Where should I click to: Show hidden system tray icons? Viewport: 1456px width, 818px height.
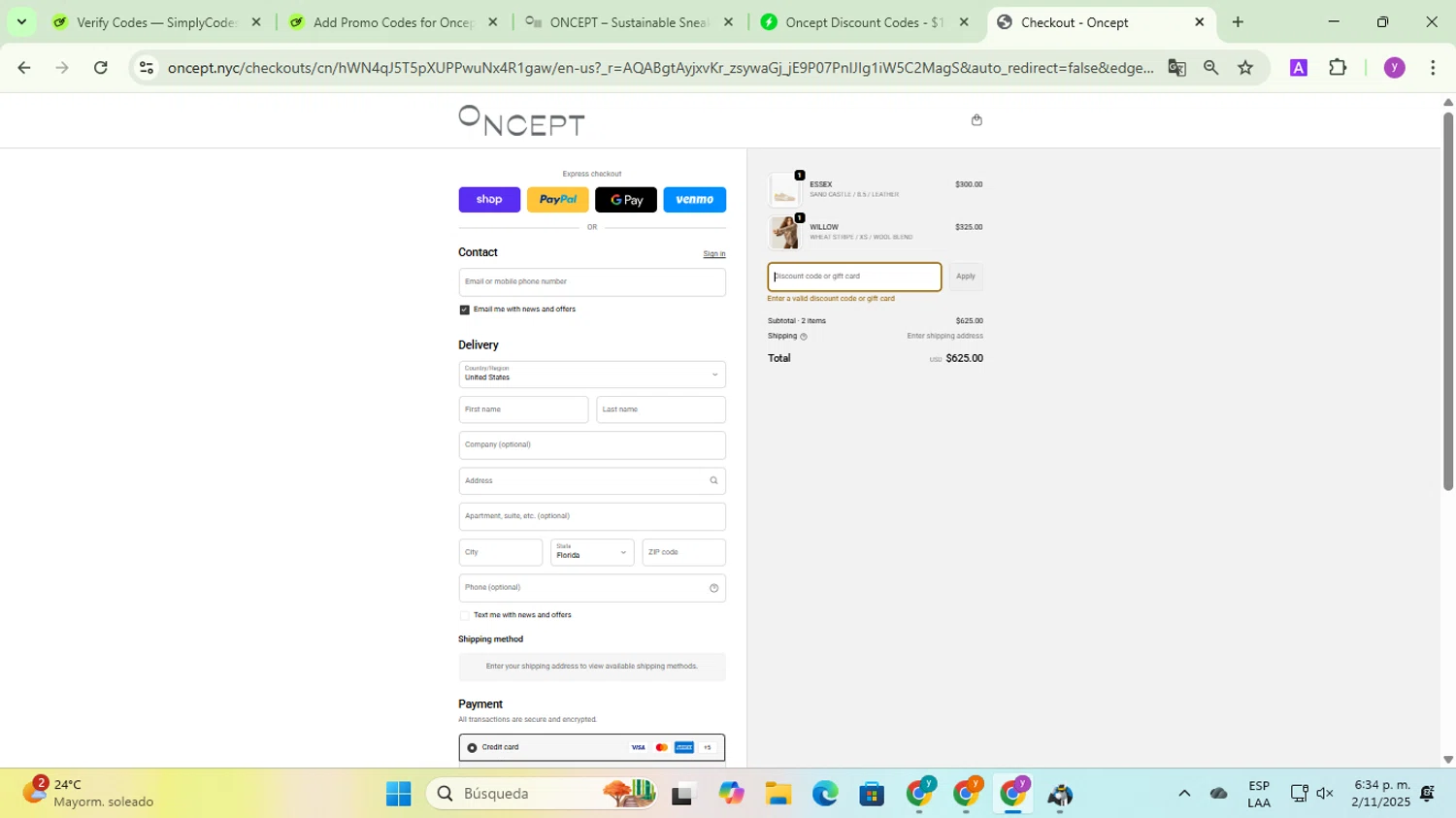point(1184,794)
